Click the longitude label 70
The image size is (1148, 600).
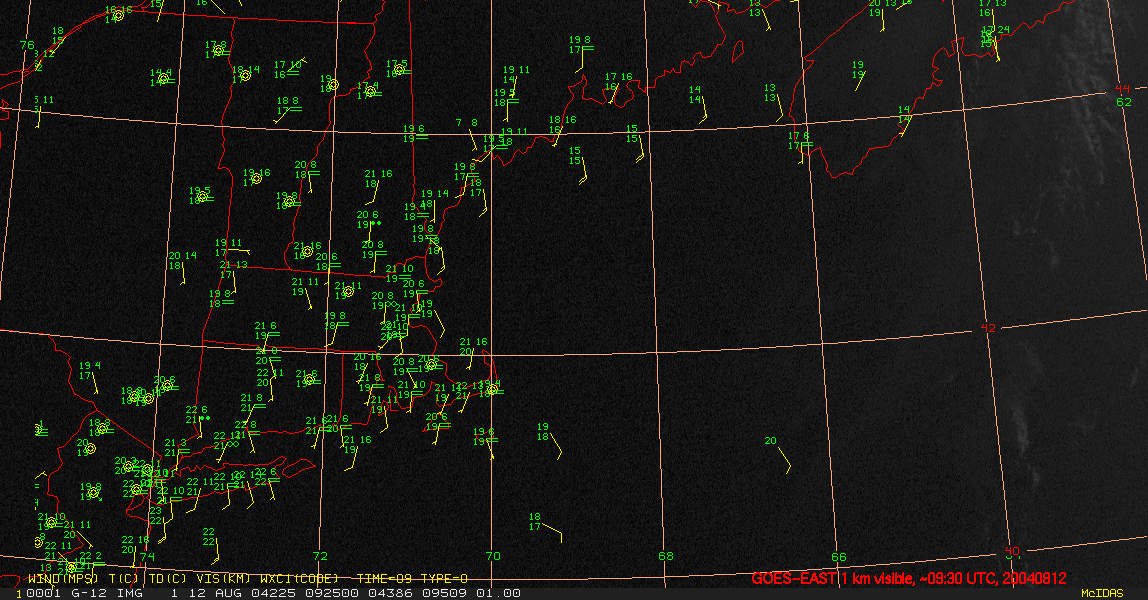493,556
